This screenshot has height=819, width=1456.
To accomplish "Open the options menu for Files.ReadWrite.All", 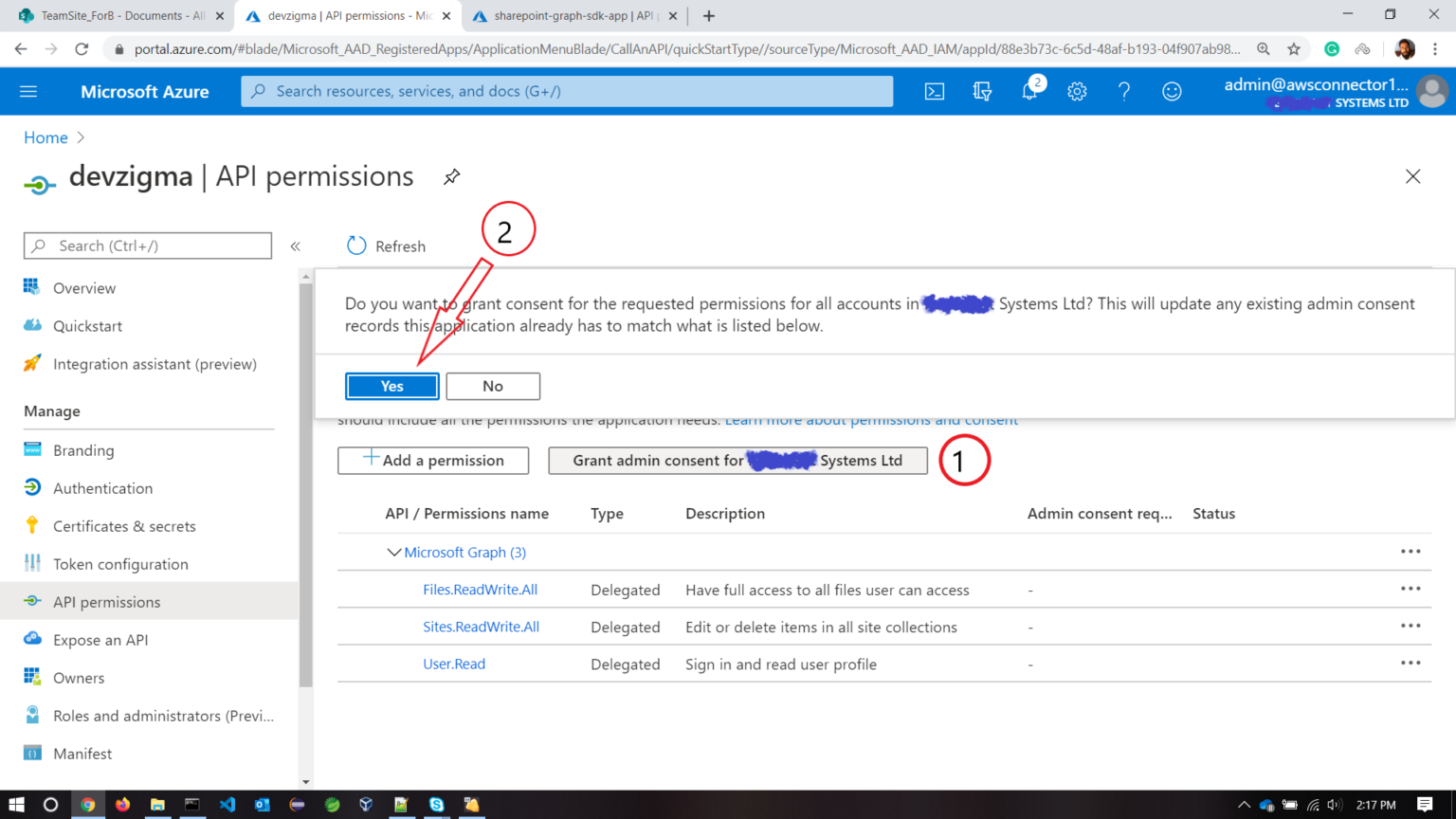I will point(1410,588).
